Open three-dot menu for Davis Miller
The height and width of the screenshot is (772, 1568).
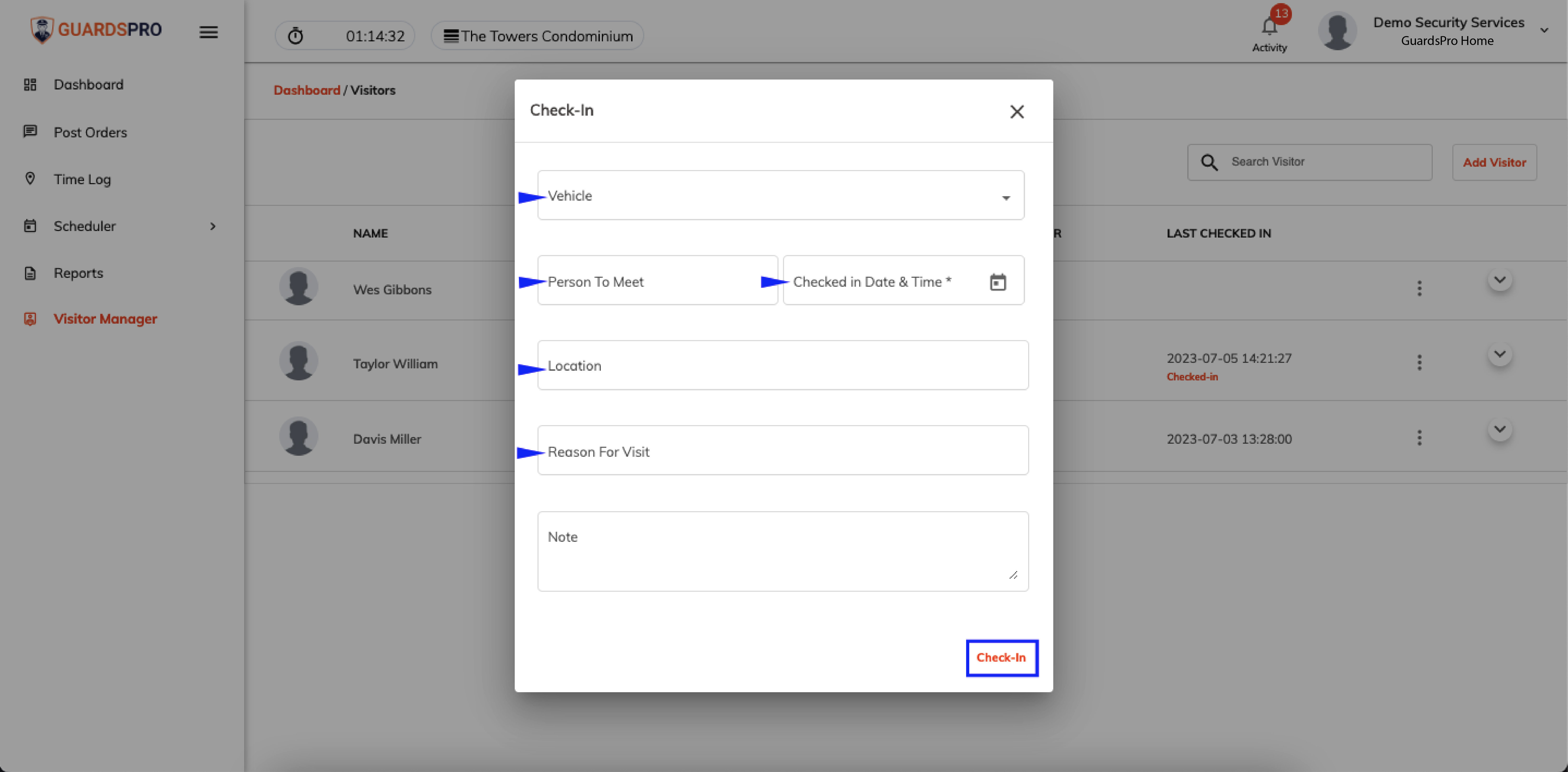tap(1419, 438)
